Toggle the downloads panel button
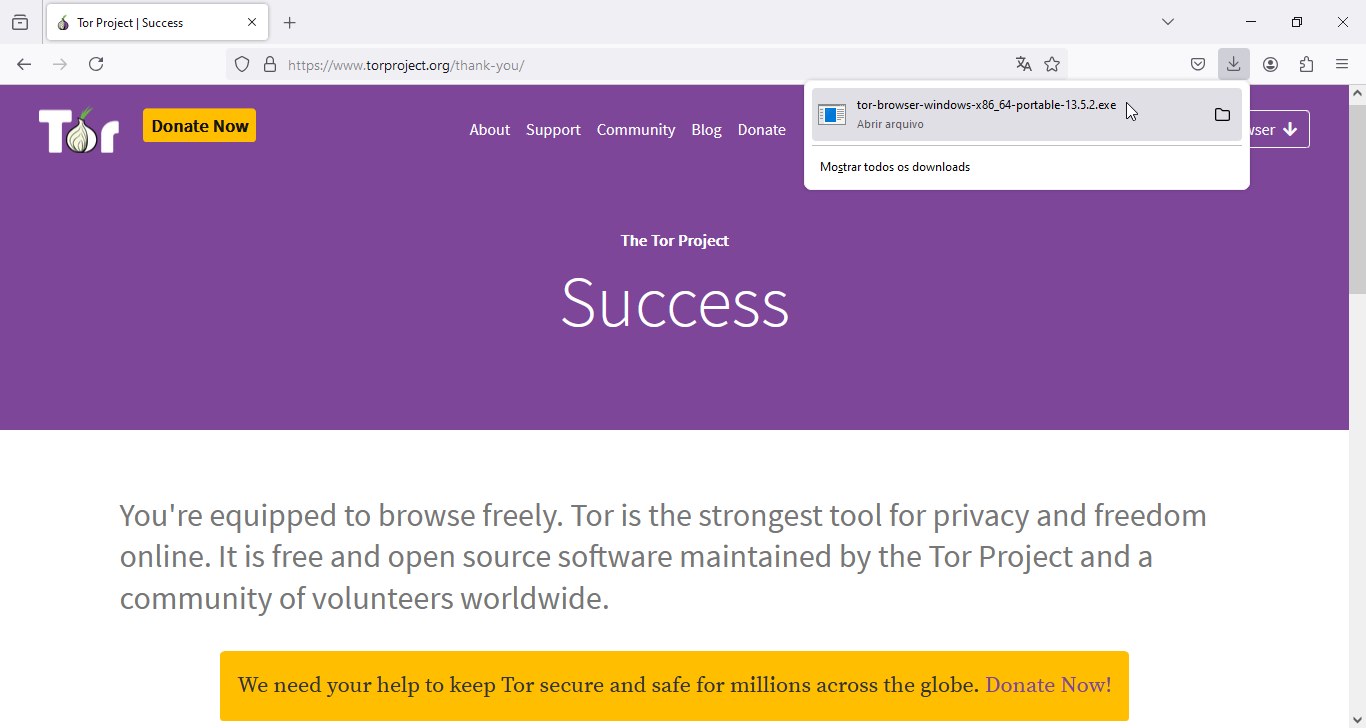1366x728 pixels. 1234,64
